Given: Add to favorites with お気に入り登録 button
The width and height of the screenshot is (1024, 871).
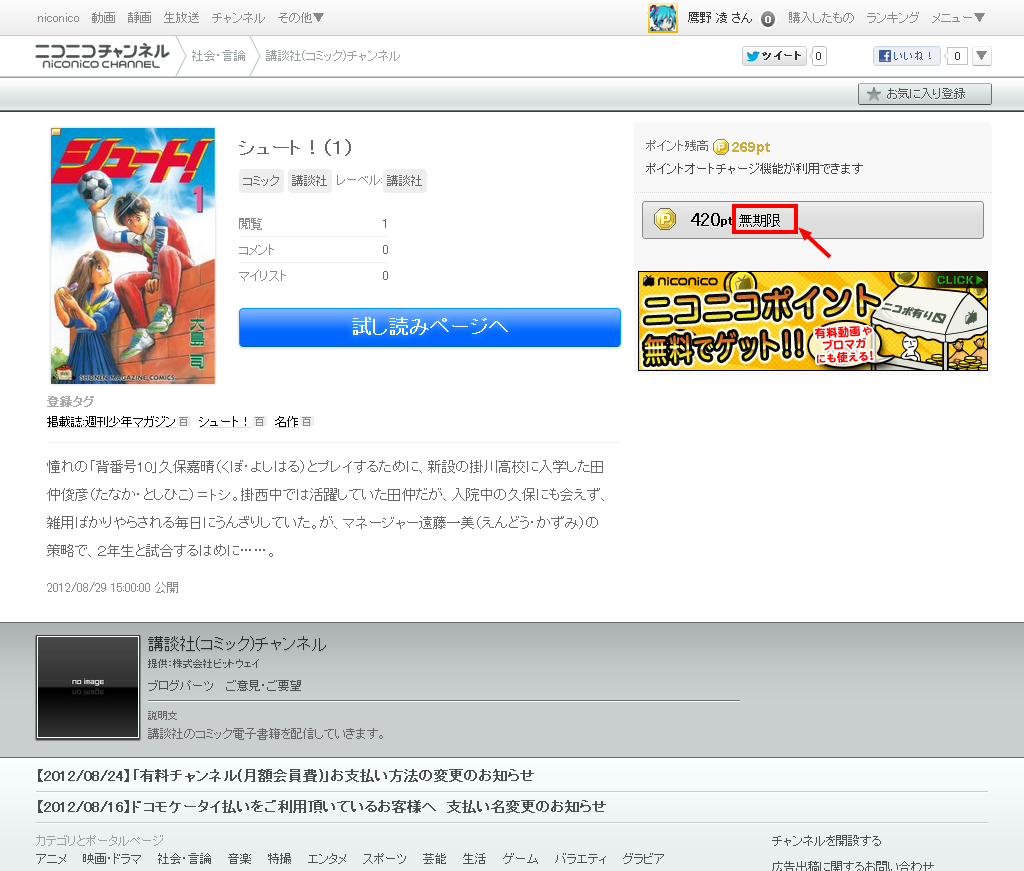Looking at the screenshot, I should coord(925,94).
